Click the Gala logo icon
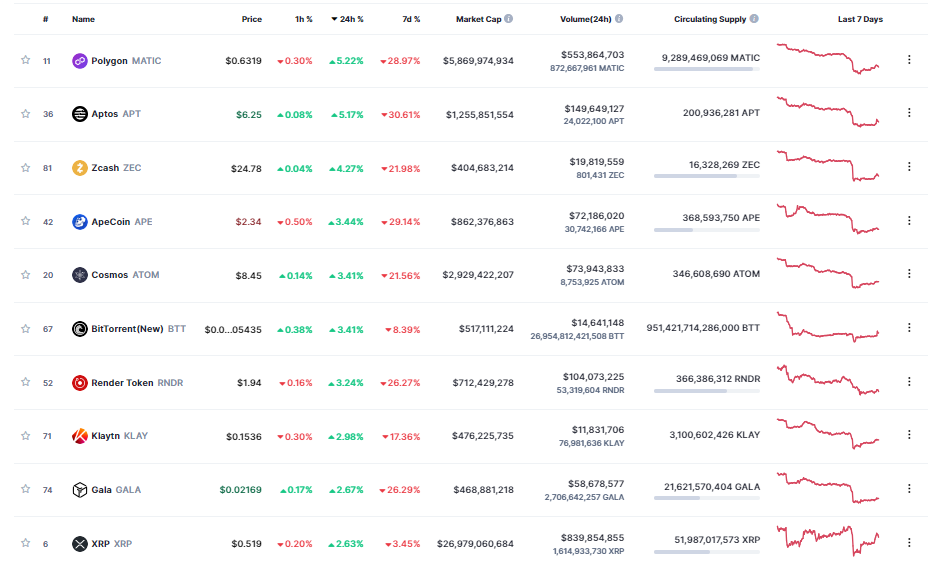 (x=79, y=489)
